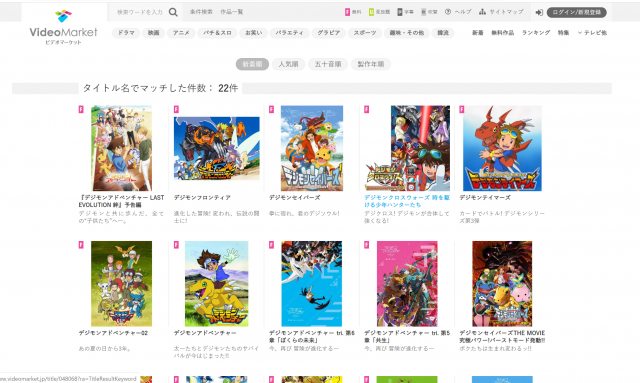The image size is (640, 383).
Task: Open the デジモンフロンティア poster thumbnail
Action: 217,148
